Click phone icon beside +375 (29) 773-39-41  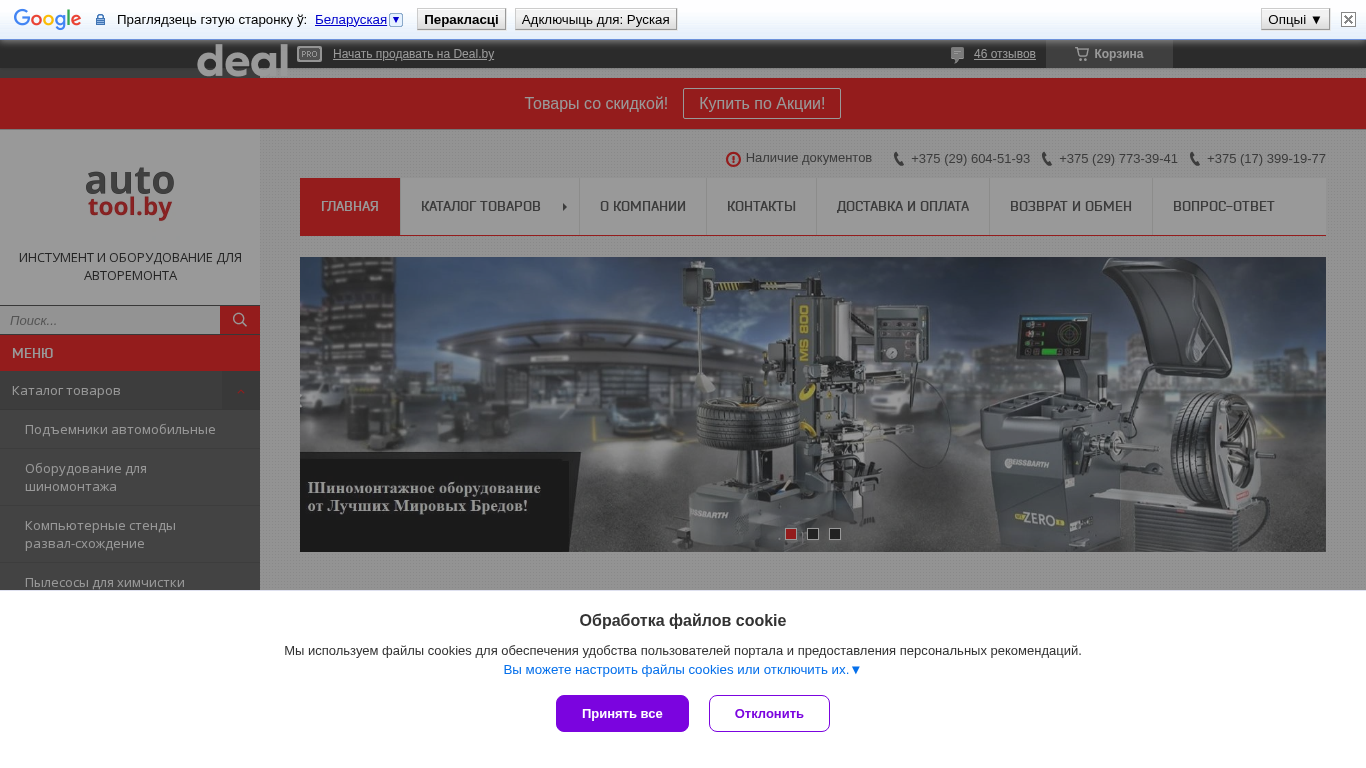click(1047, 159)
